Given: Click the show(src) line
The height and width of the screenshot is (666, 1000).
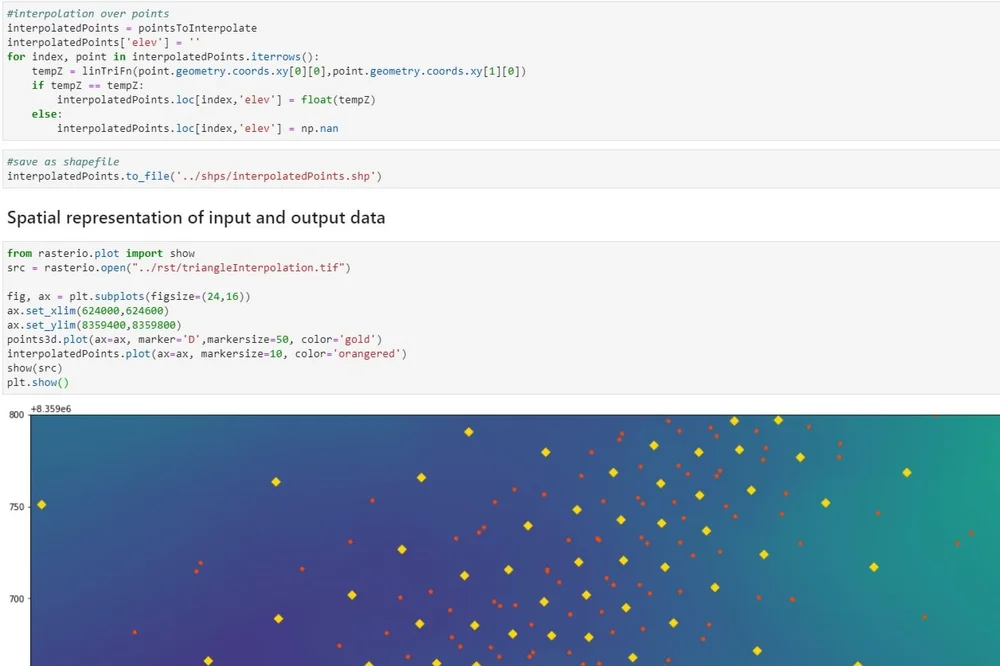Looking at the screenshot, I should pyautogui.click(x=33, y=367).
